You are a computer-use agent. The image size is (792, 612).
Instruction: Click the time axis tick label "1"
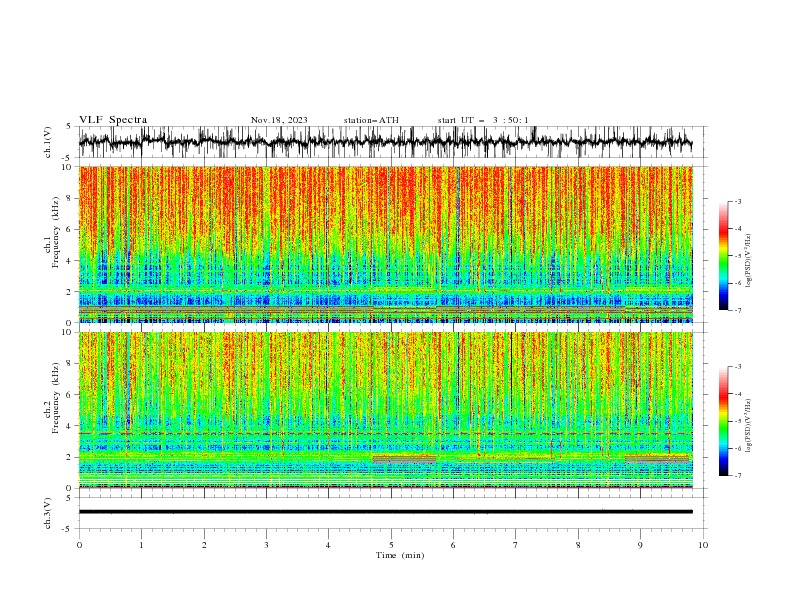(x=141, y=545)
